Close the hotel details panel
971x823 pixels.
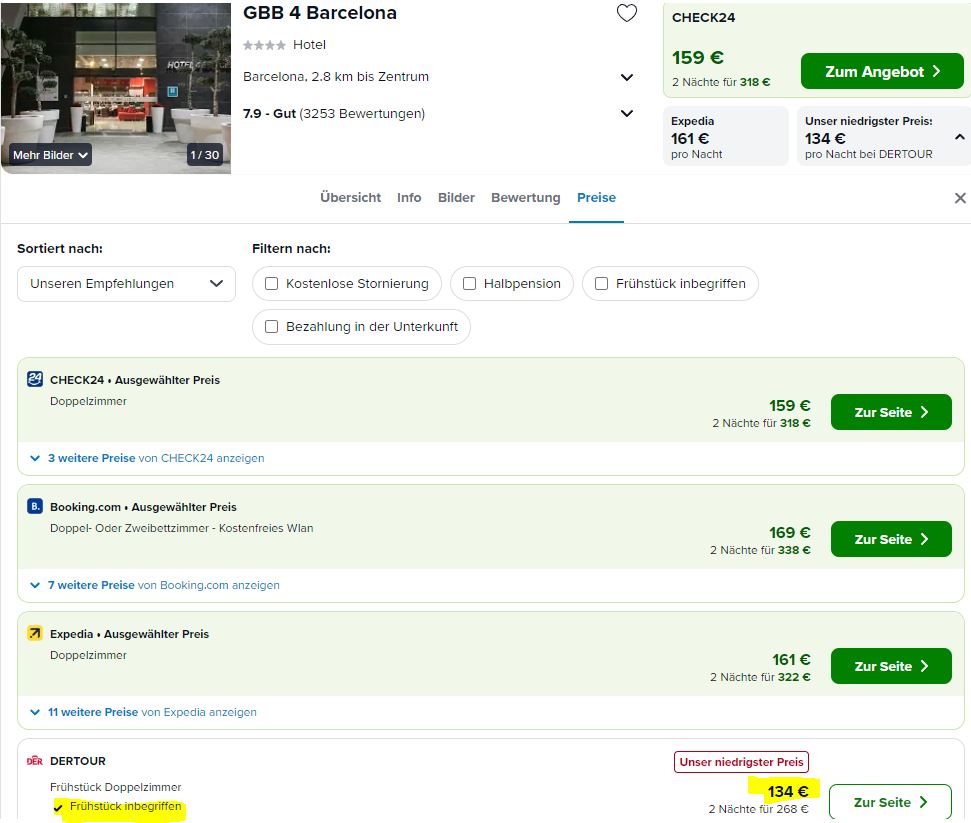[x=960, y=198]
